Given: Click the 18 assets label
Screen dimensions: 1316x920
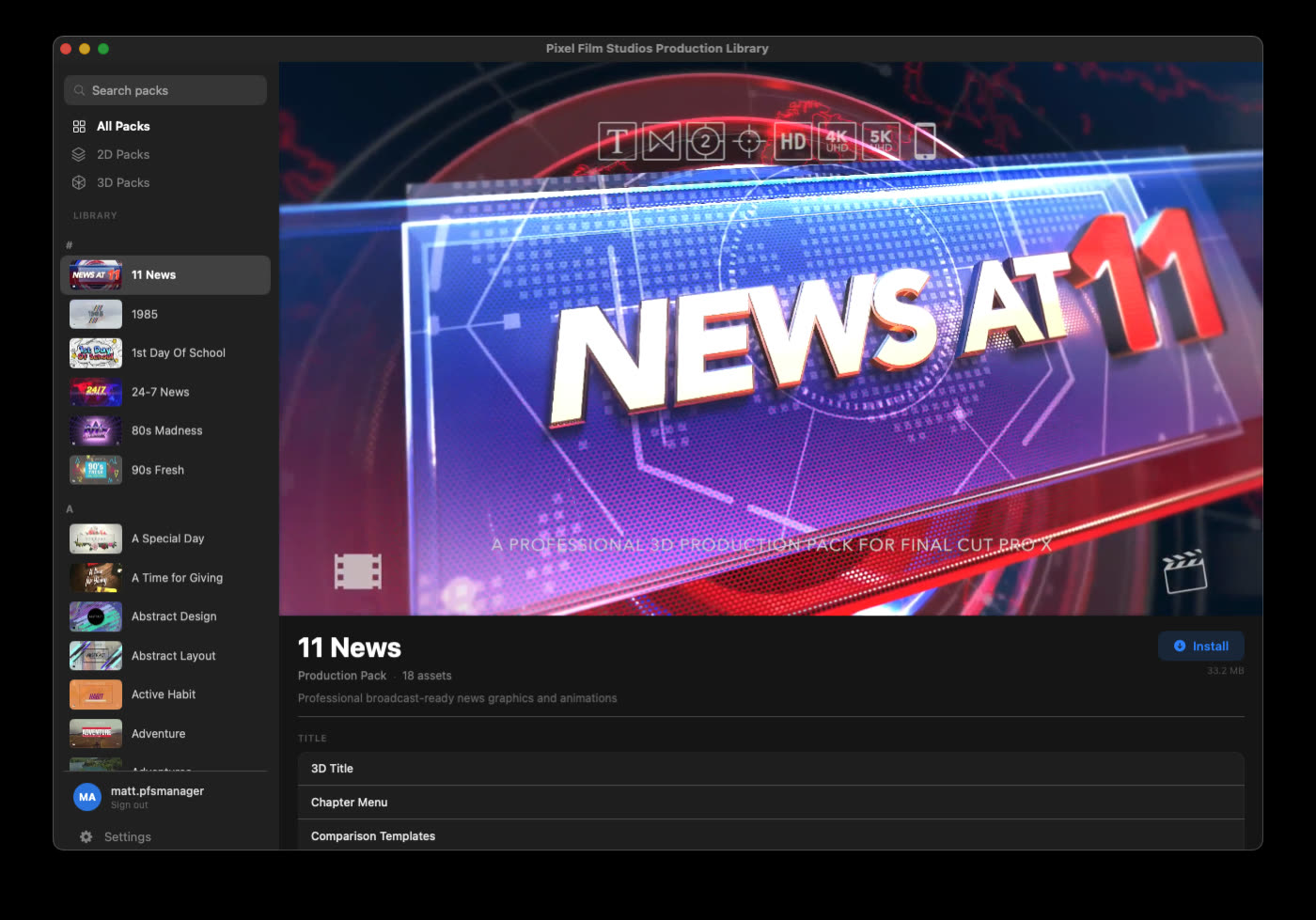Looking at the screenshot, I should 427,676.
